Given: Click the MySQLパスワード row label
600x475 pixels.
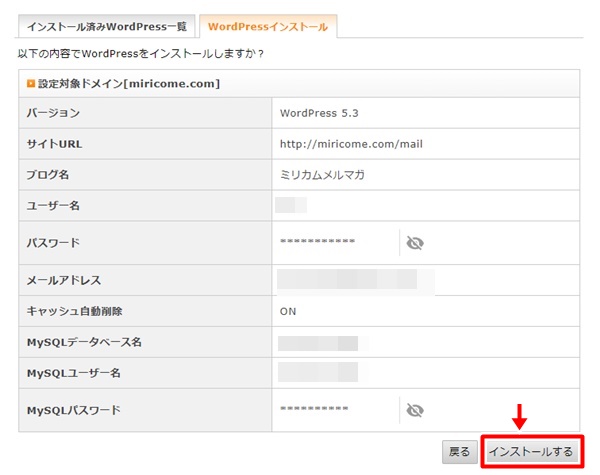Looking at the screenshot, I should [74, 410].
